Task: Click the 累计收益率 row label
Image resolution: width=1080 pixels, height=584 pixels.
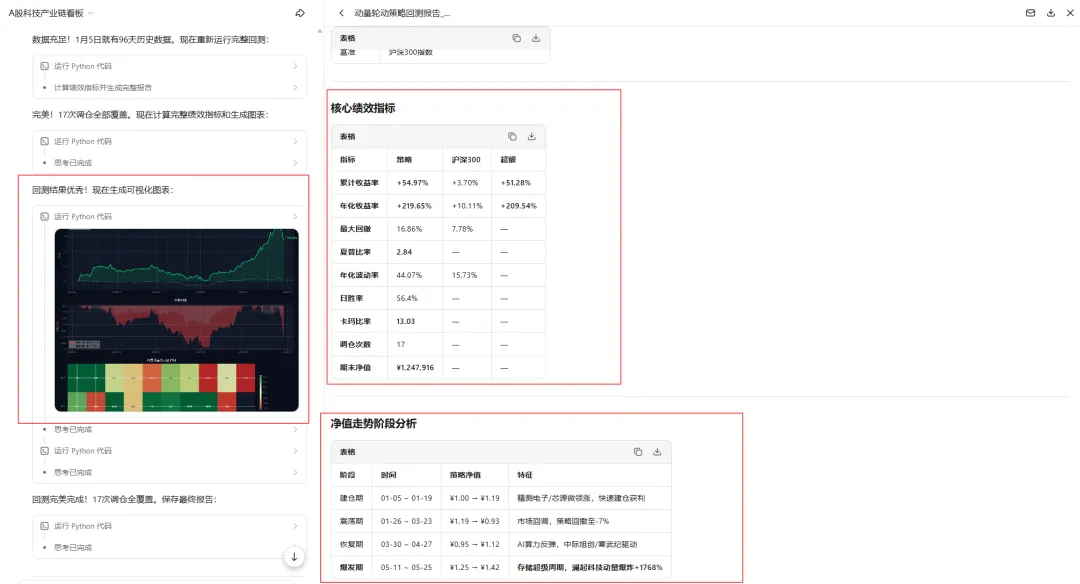Action: 359,182
